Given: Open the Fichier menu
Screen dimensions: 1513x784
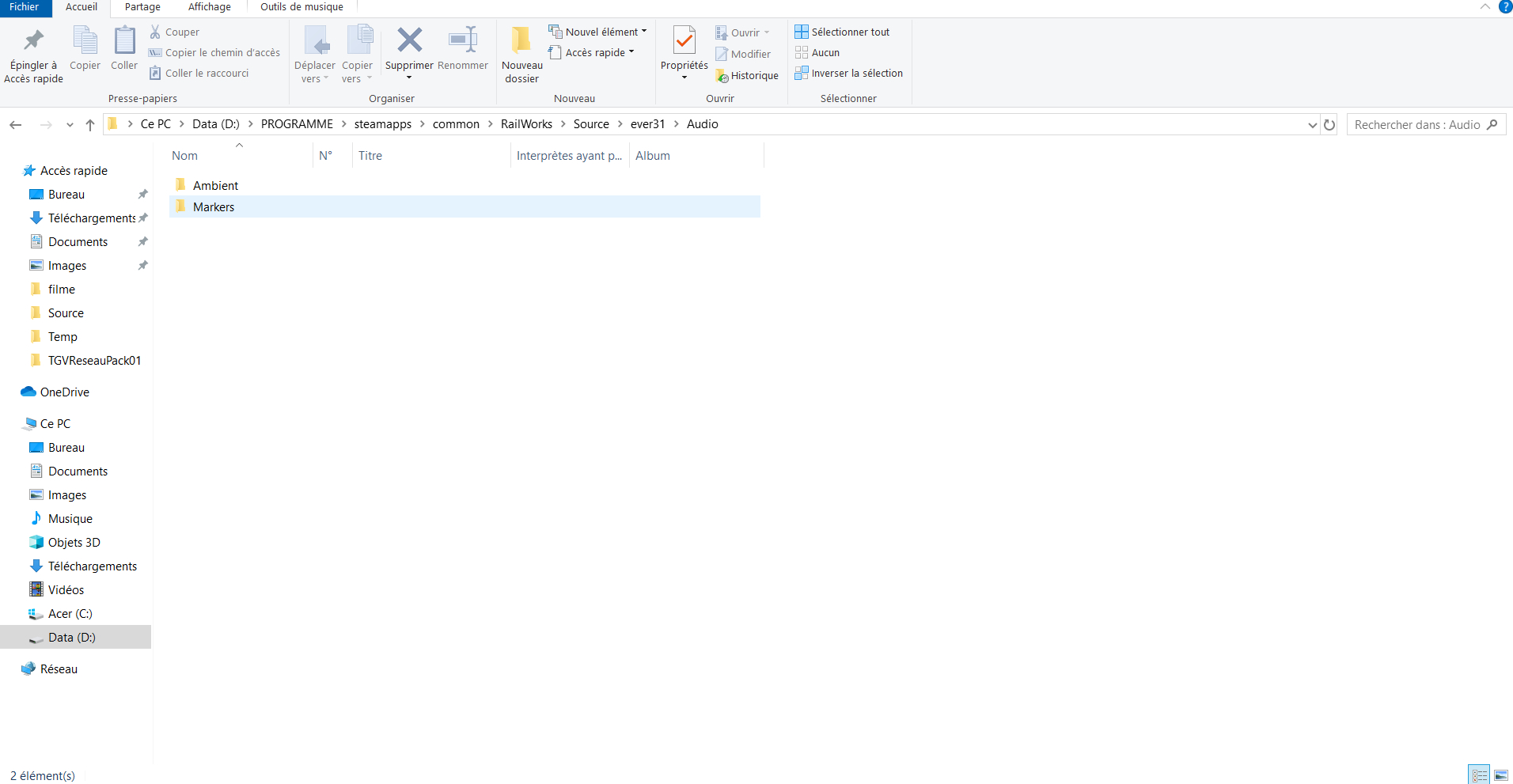Looking at the screenshot, I should pos(25,7).
